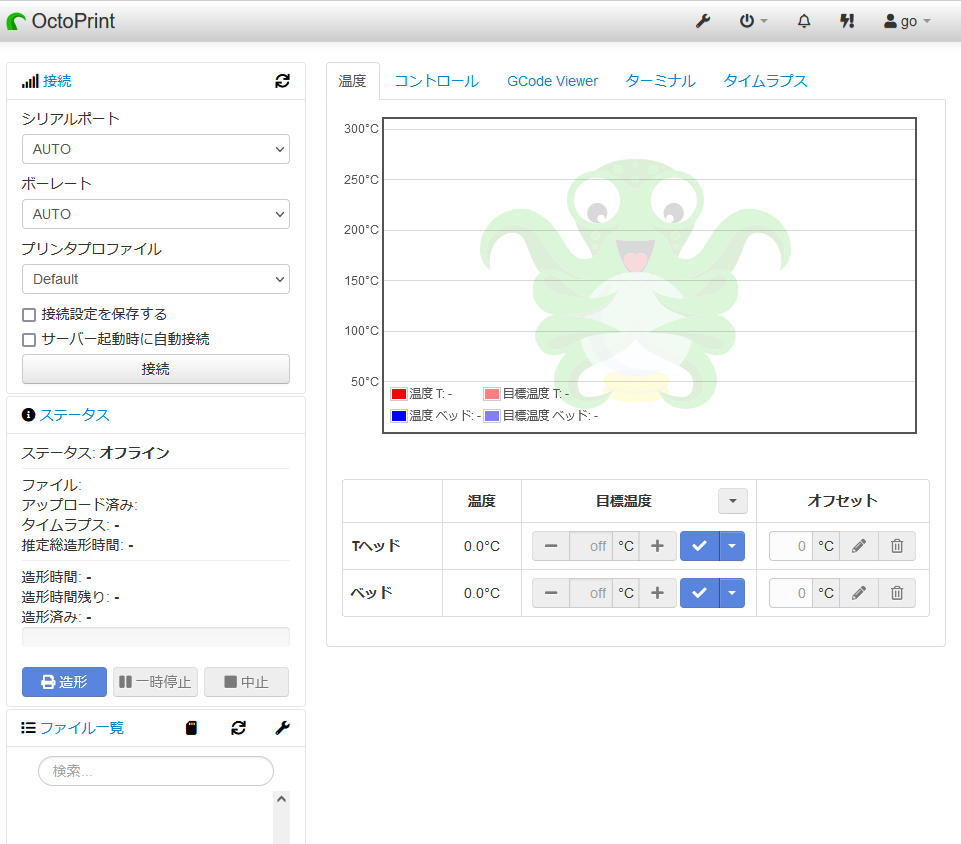Click the Tヘッド target temperature field
The height and width of the screenshot is (844, 961).
[591, 546]
